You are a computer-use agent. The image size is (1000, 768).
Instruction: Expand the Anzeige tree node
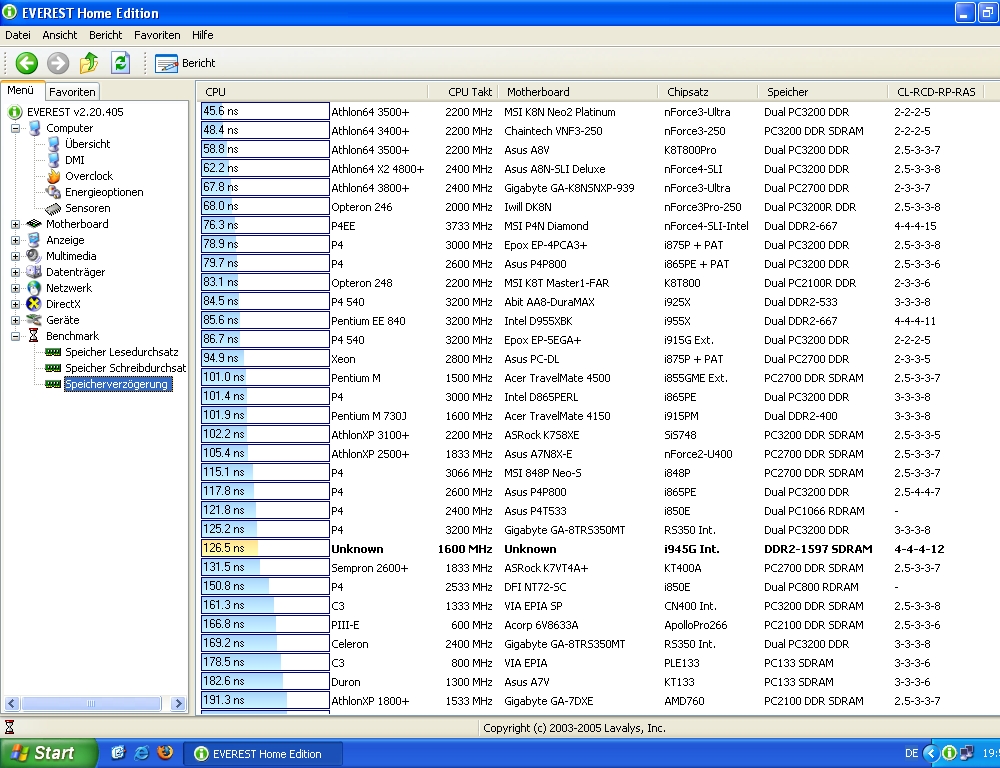(x=15, y=240)
